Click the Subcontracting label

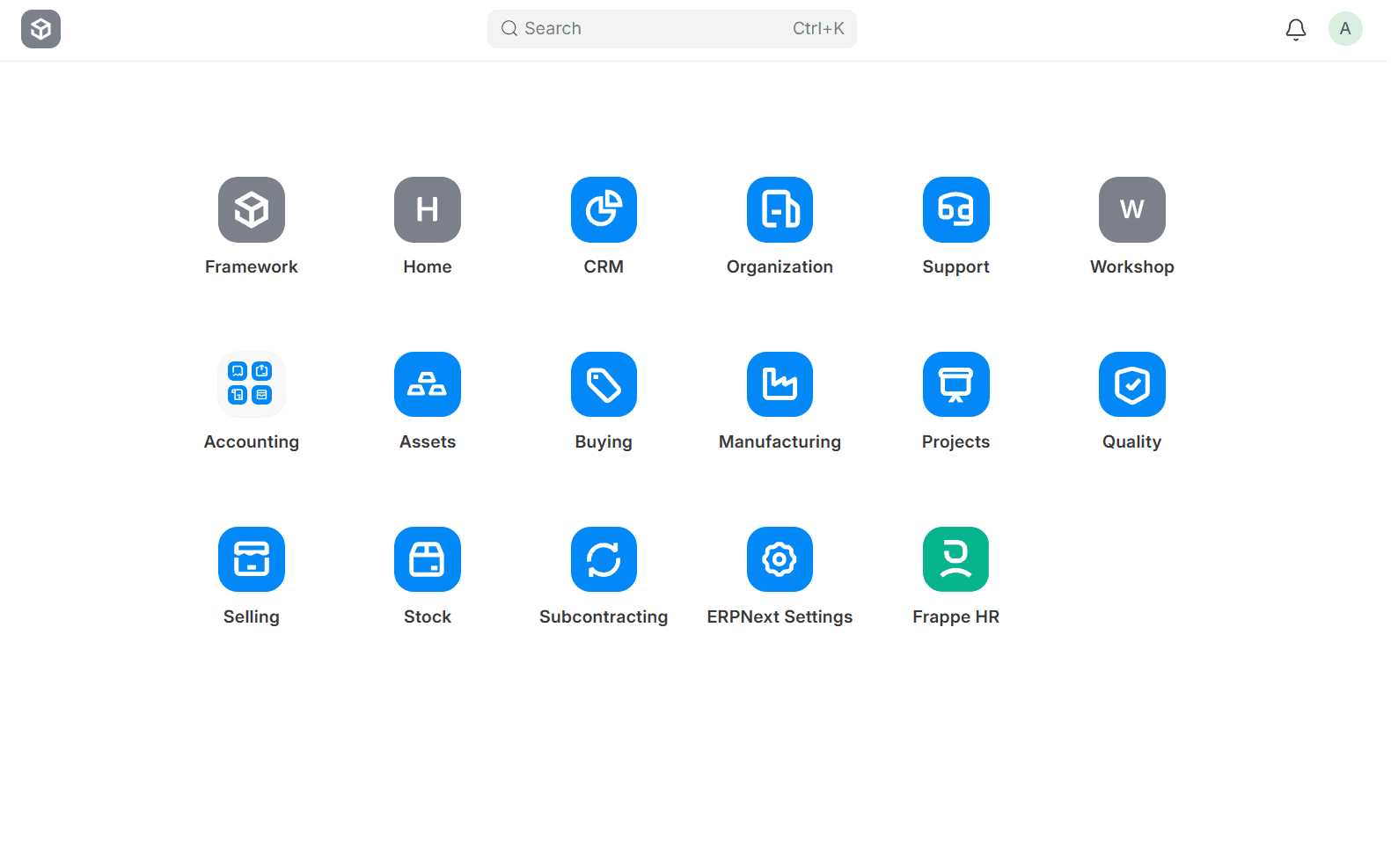tap(604, 617)
